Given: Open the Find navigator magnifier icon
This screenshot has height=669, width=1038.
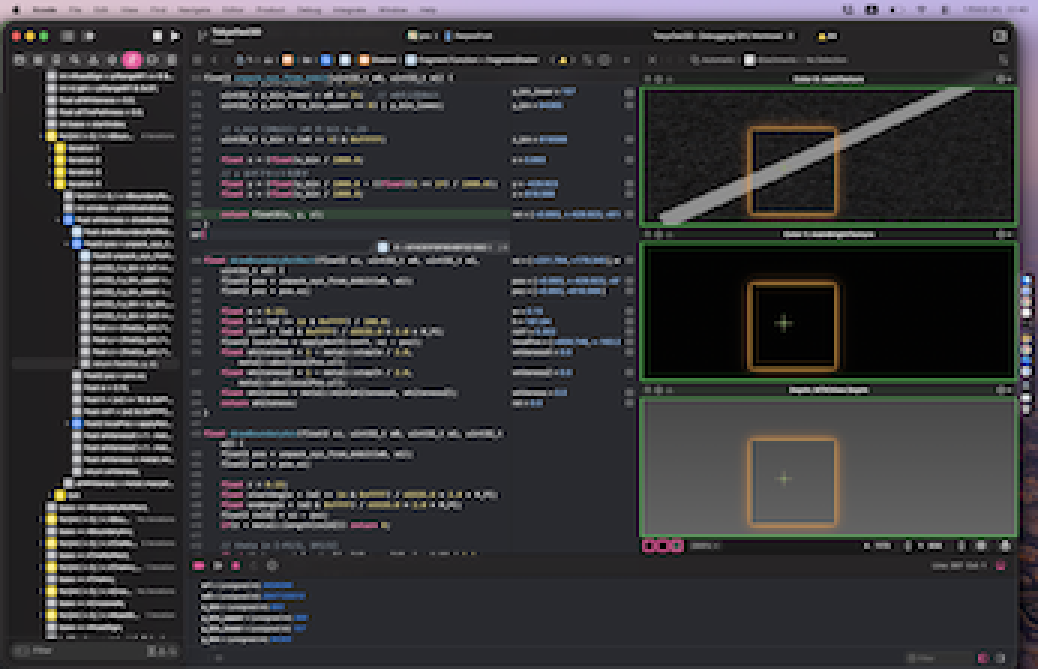Looking at the screenshot, I should [75, 60].
